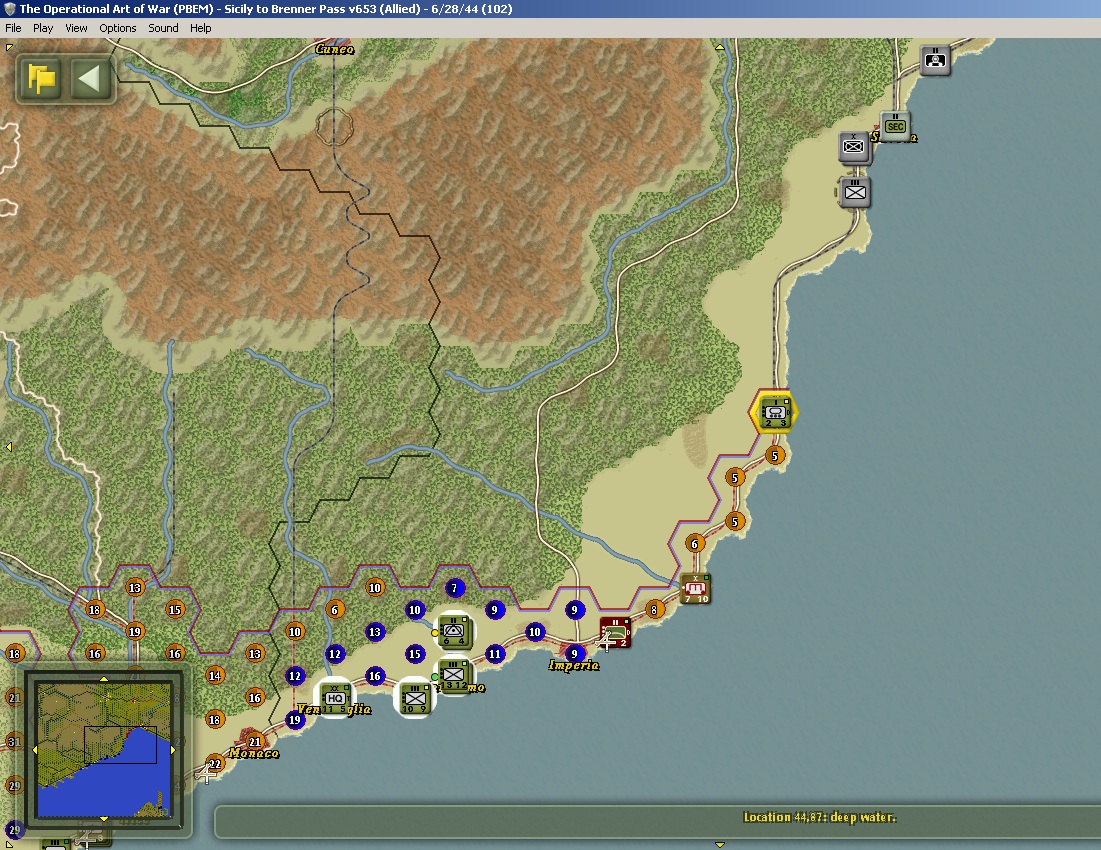Screen dimensions: 1101x850
Task: Click the blue 11 hex marker
Action: coord(495,653)
